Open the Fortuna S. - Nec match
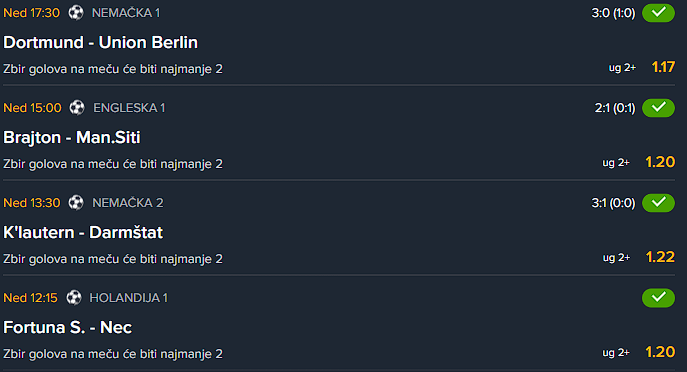 pyautogui.click(x=67, y=327)
